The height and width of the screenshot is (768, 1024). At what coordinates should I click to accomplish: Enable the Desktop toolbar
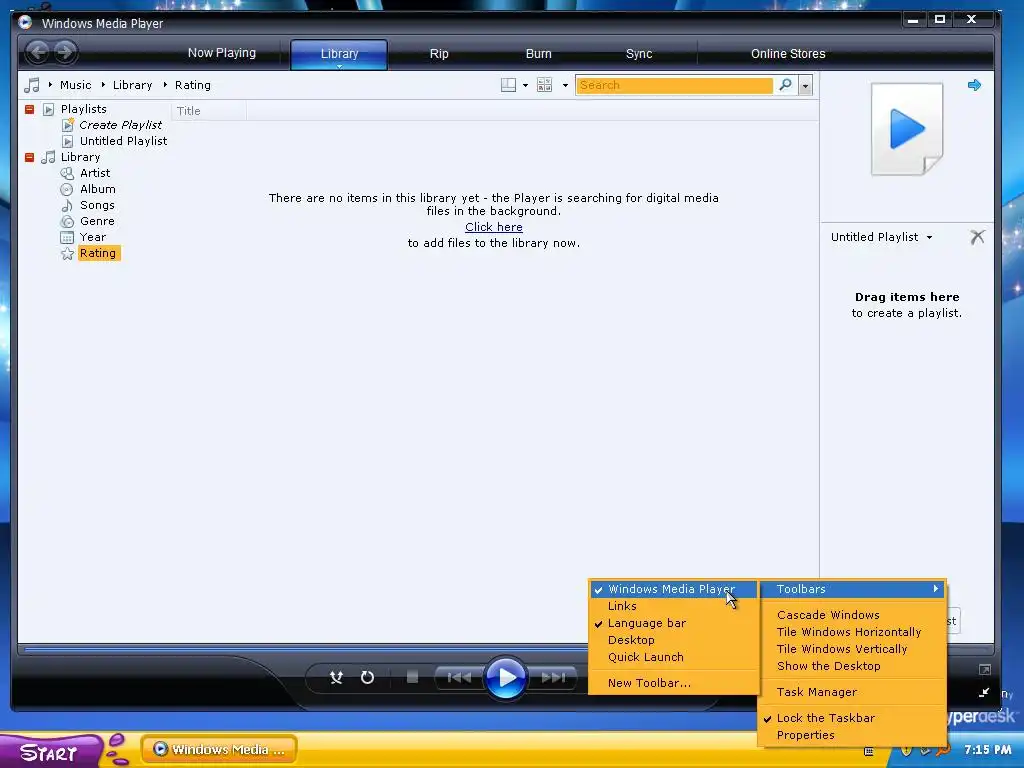(673, 640)
